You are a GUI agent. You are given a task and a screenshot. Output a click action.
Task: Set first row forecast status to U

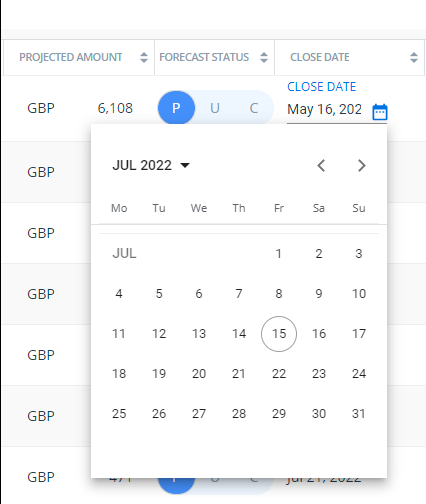pos(215,108)
